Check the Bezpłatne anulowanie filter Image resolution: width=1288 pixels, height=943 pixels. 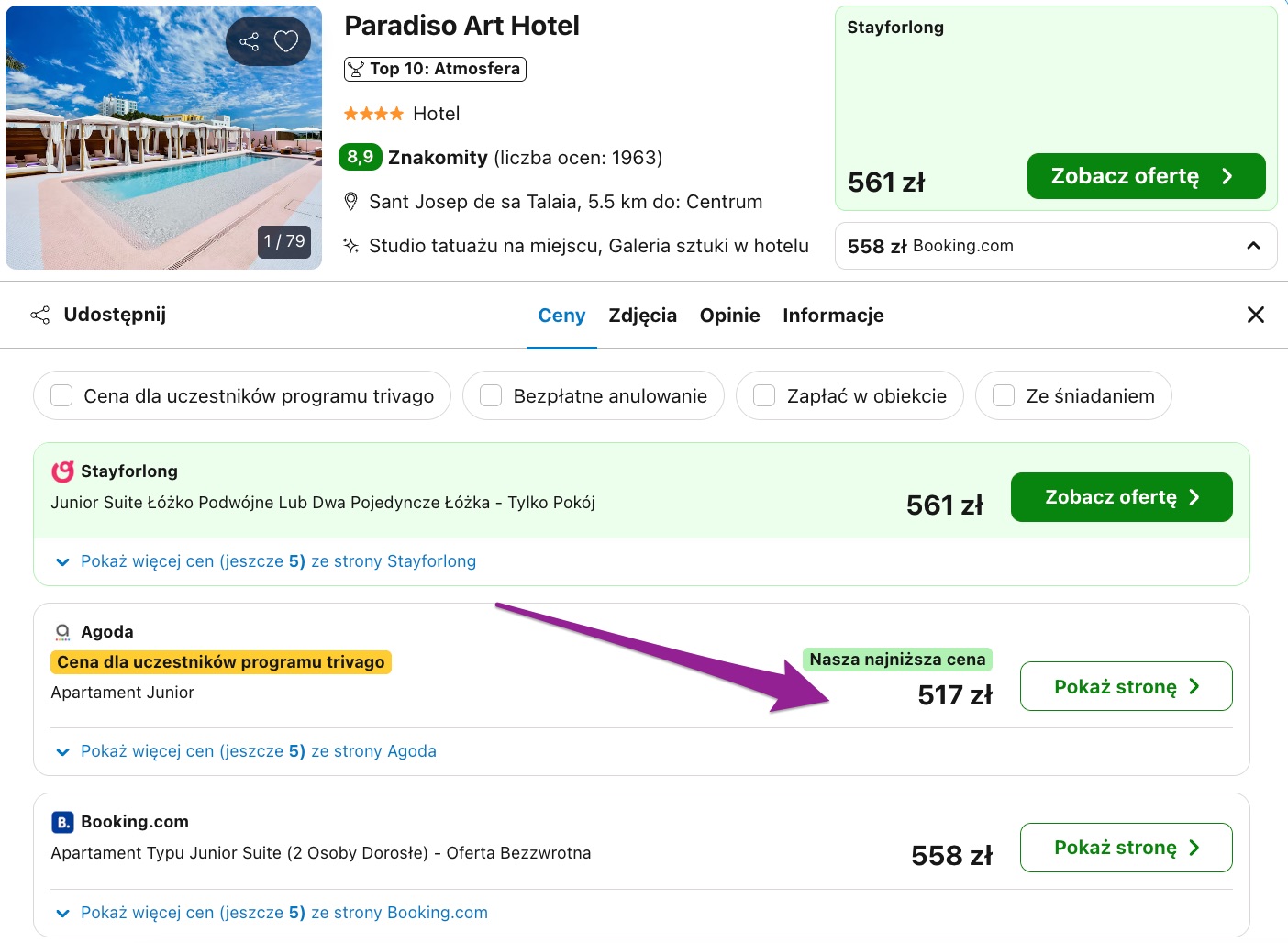coord(491,395)
